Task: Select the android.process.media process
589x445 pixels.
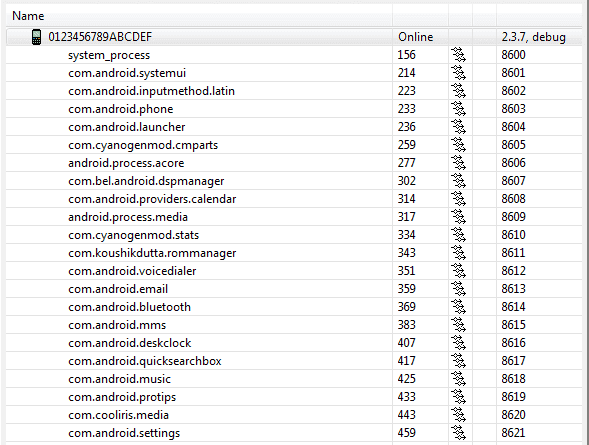Action: (128, 217)
